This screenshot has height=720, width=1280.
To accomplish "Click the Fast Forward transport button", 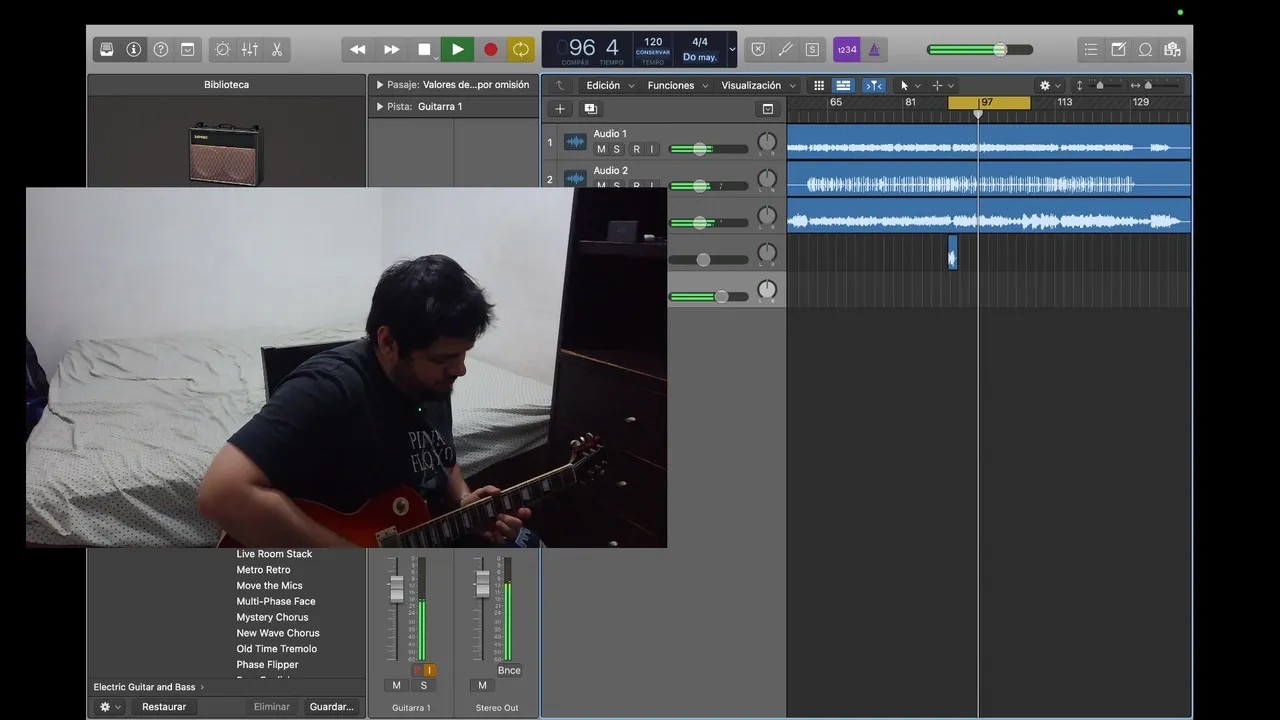I will (391, 49).
